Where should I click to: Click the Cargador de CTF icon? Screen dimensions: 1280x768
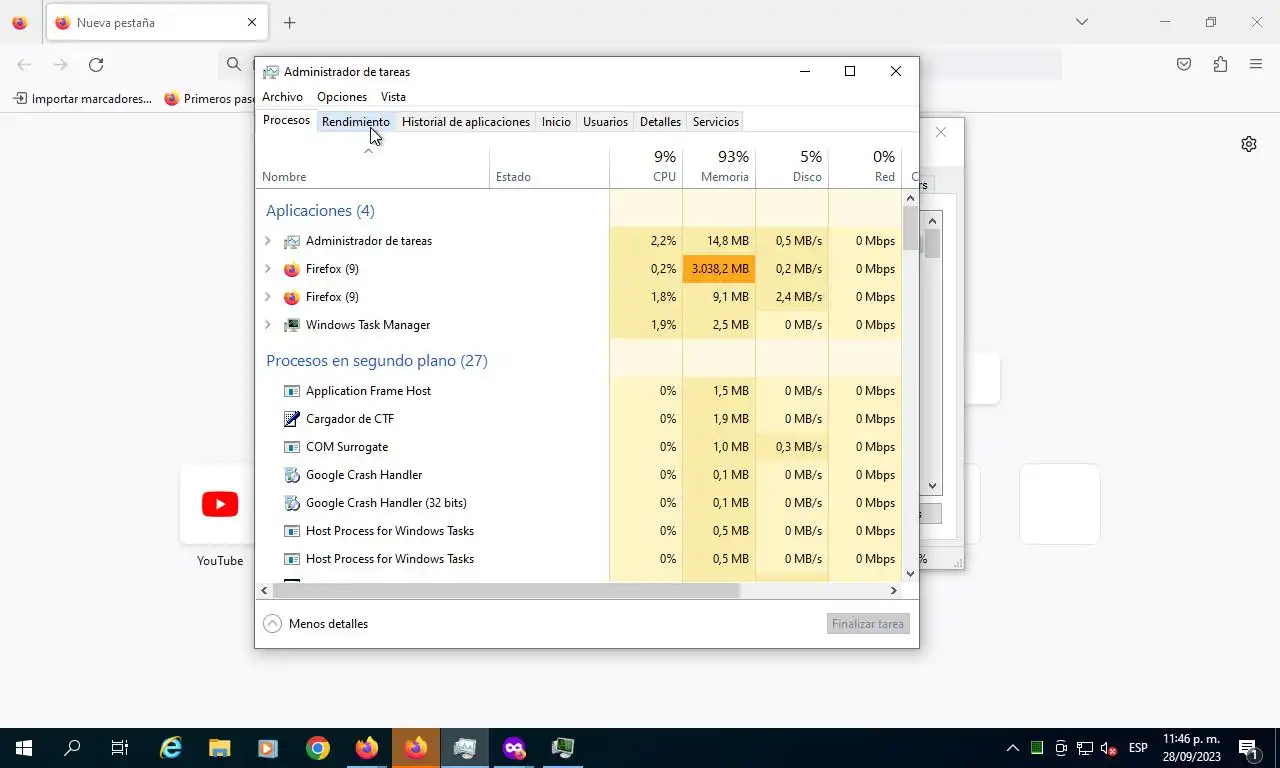pyautogui.click(x=291, y=419)
